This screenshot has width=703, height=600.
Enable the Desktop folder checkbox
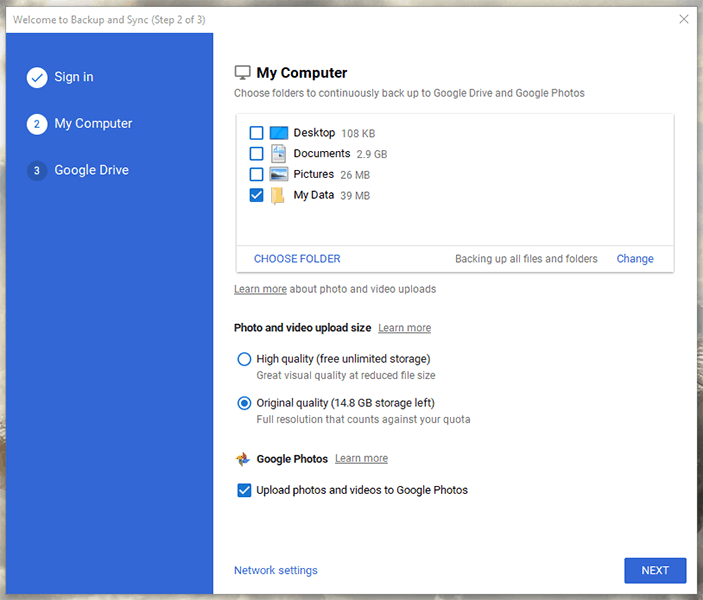tap(256, 133)
